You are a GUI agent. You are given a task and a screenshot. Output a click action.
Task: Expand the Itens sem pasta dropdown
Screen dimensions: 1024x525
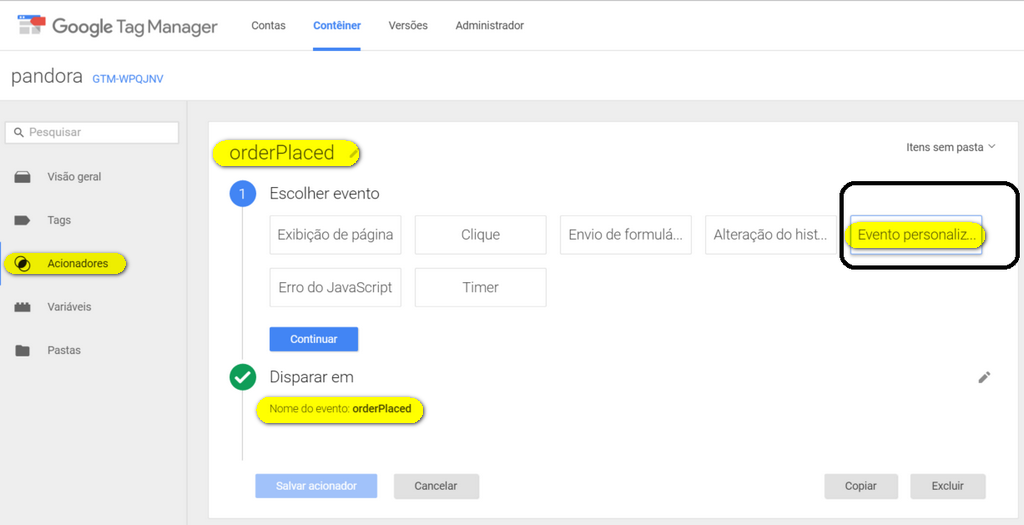[x=950, y=147]
